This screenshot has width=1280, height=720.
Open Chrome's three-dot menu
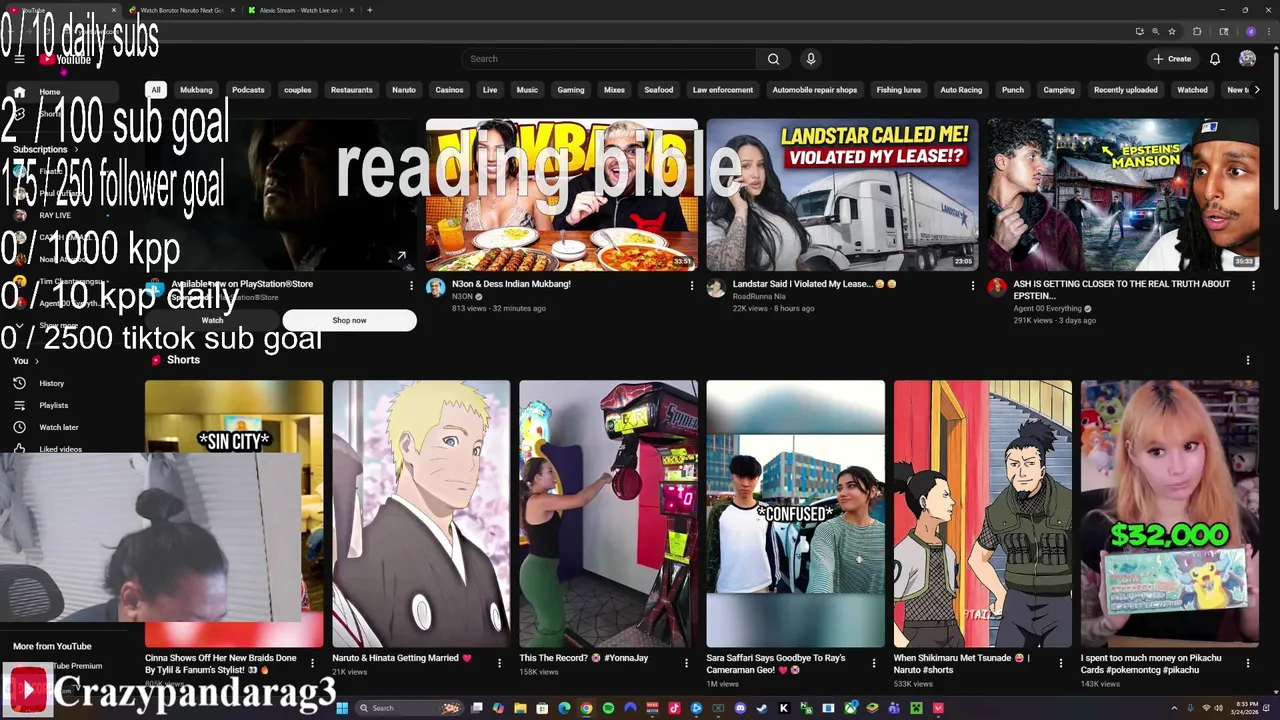point(1268,31)
